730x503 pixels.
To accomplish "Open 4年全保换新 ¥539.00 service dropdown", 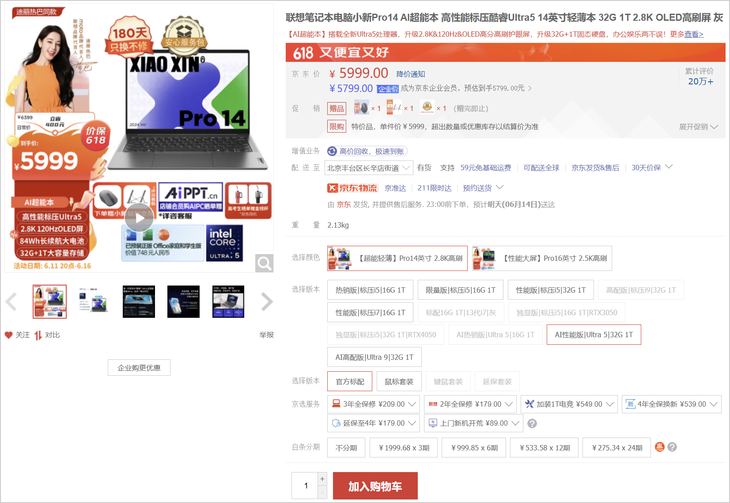I will [671, 404].
